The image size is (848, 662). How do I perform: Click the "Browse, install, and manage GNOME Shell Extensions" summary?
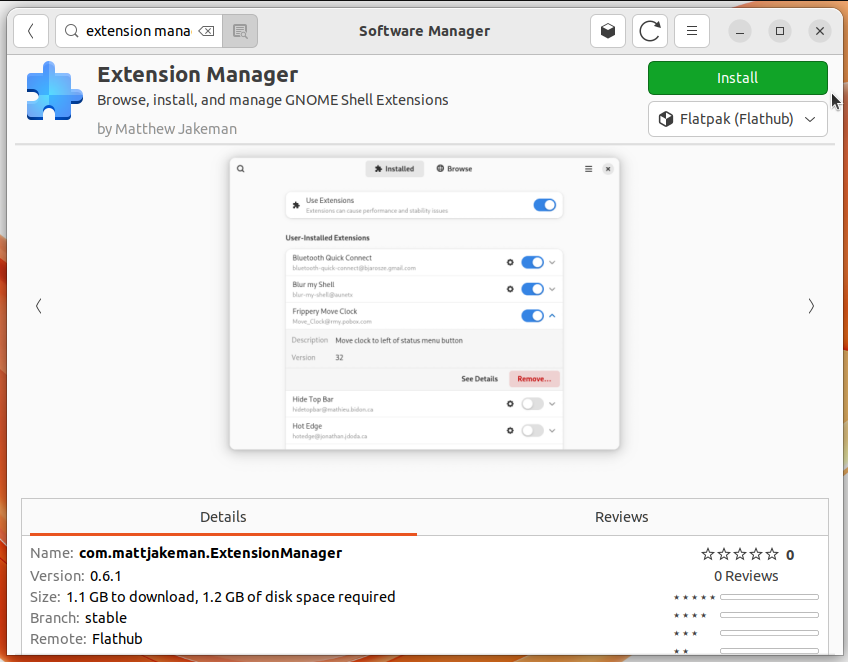[273, 100]
